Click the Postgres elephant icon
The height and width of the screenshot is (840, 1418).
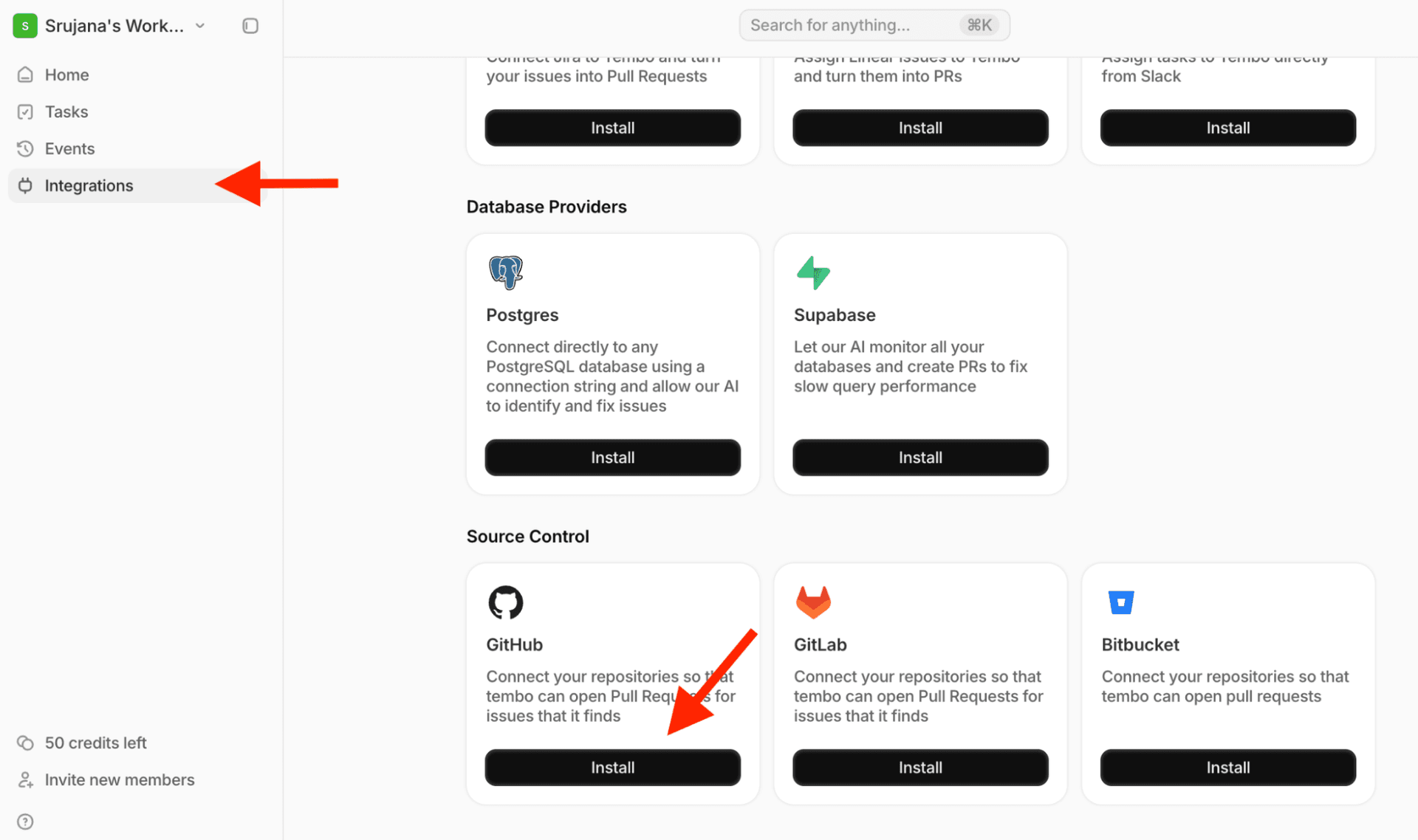[x=505, y=272]
